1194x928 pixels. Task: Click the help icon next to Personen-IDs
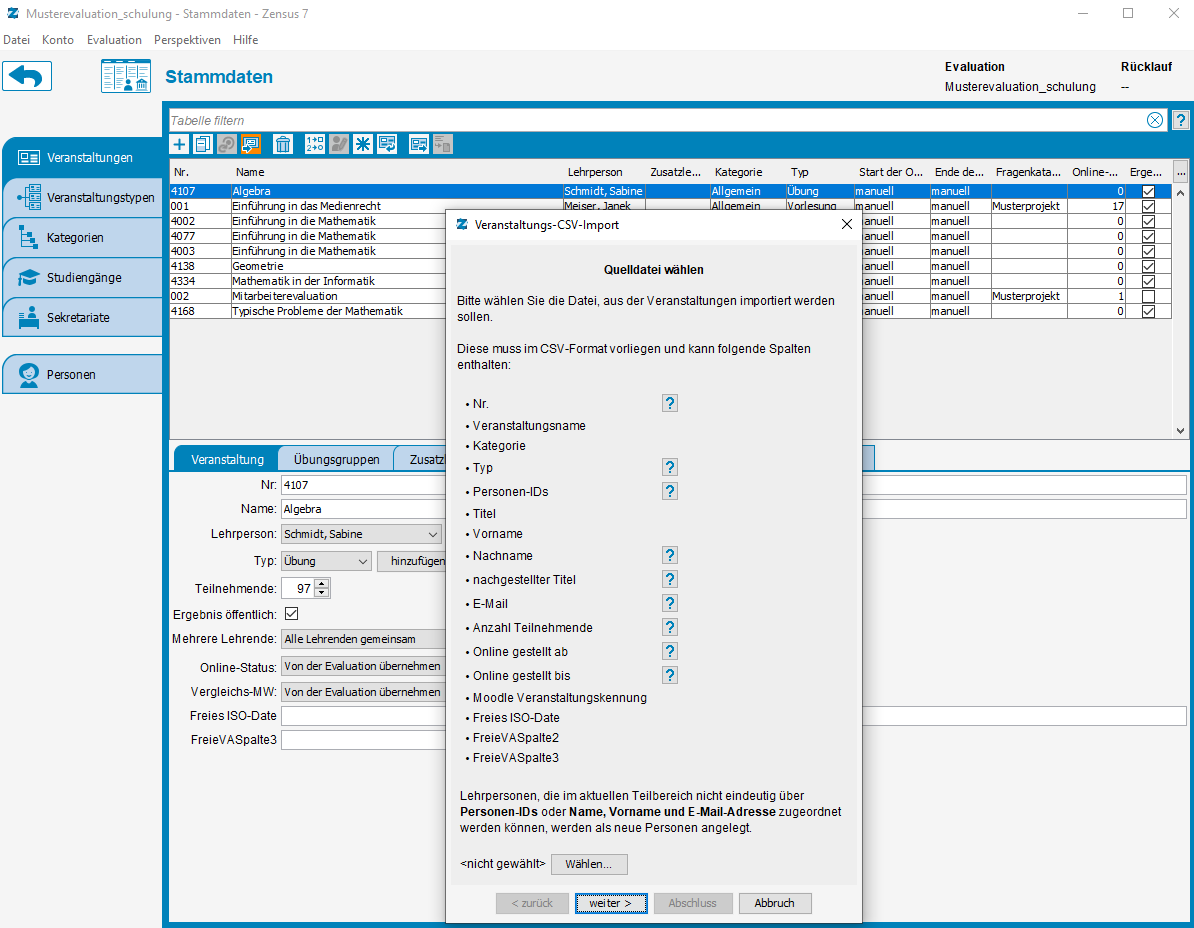click(x=670, y=491)
